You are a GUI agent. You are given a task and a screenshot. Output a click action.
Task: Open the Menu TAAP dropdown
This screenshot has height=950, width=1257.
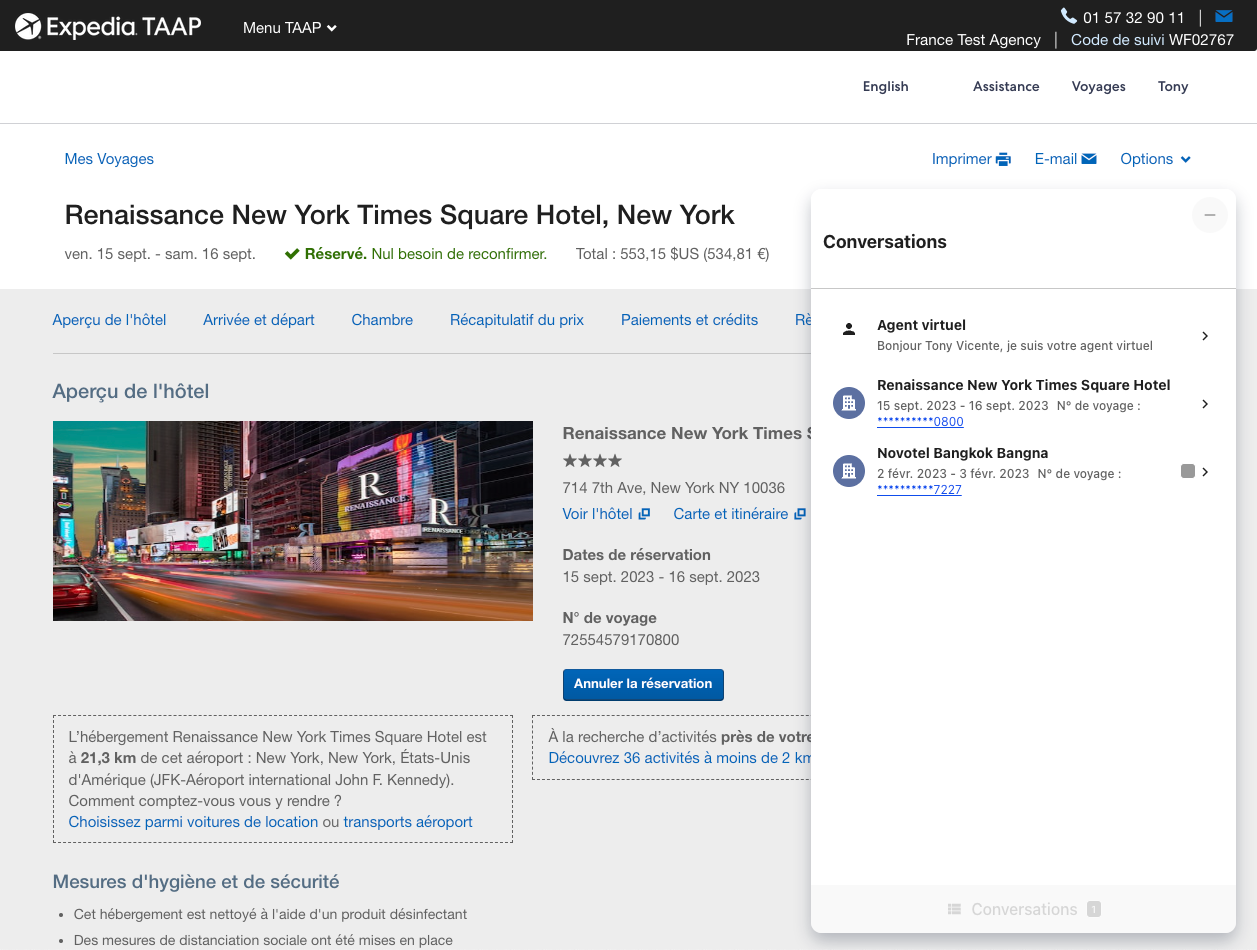click(x=290, y=28)
